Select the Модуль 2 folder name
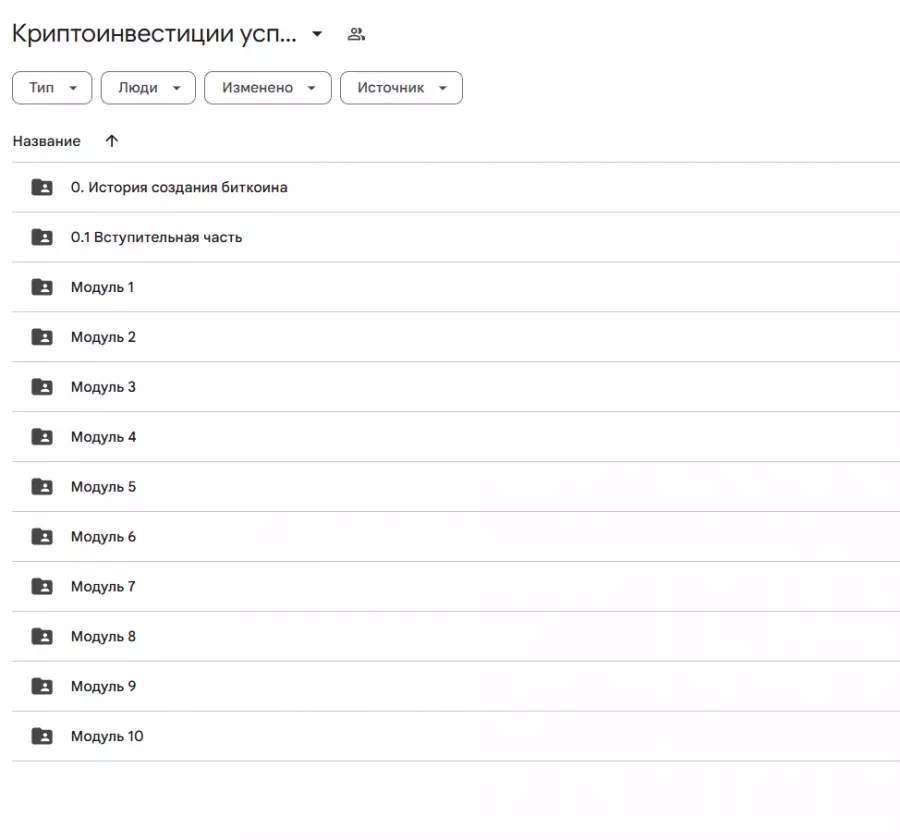This screenshot has width=900, height=840. point(103,337)
